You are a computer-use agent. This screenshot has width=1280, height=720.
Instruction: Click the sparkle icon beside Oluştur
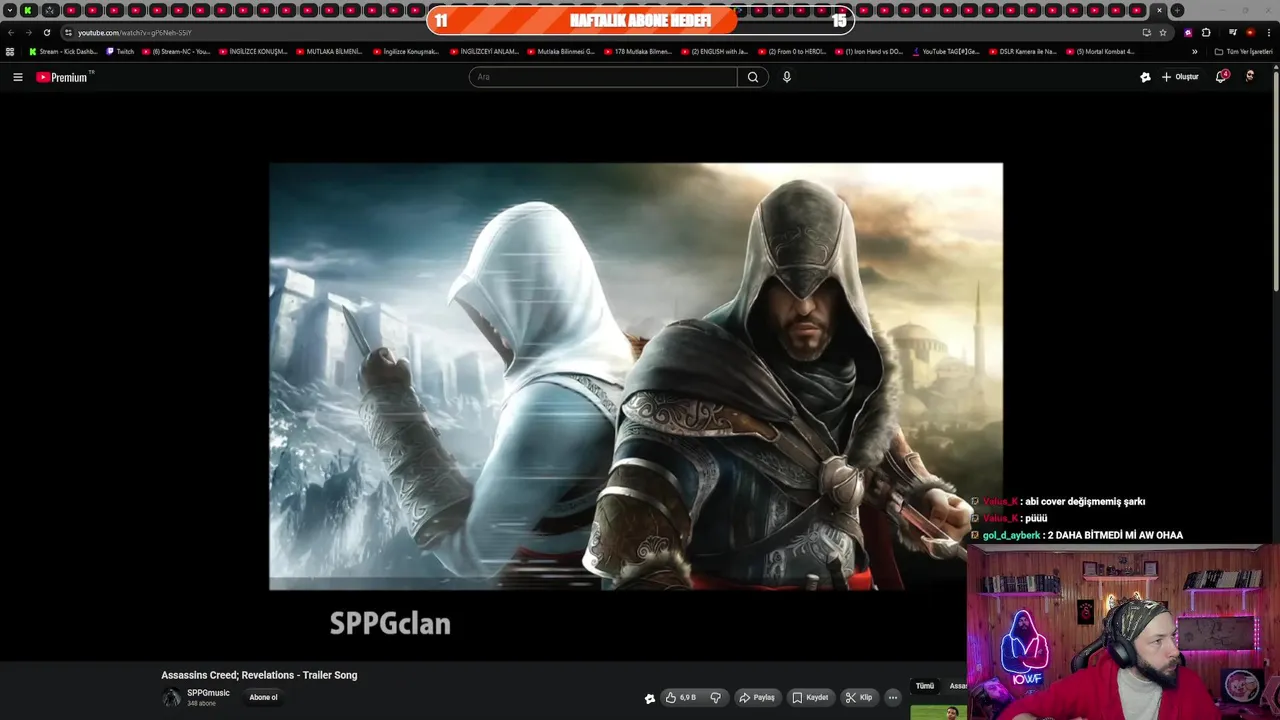(1145, 77)
